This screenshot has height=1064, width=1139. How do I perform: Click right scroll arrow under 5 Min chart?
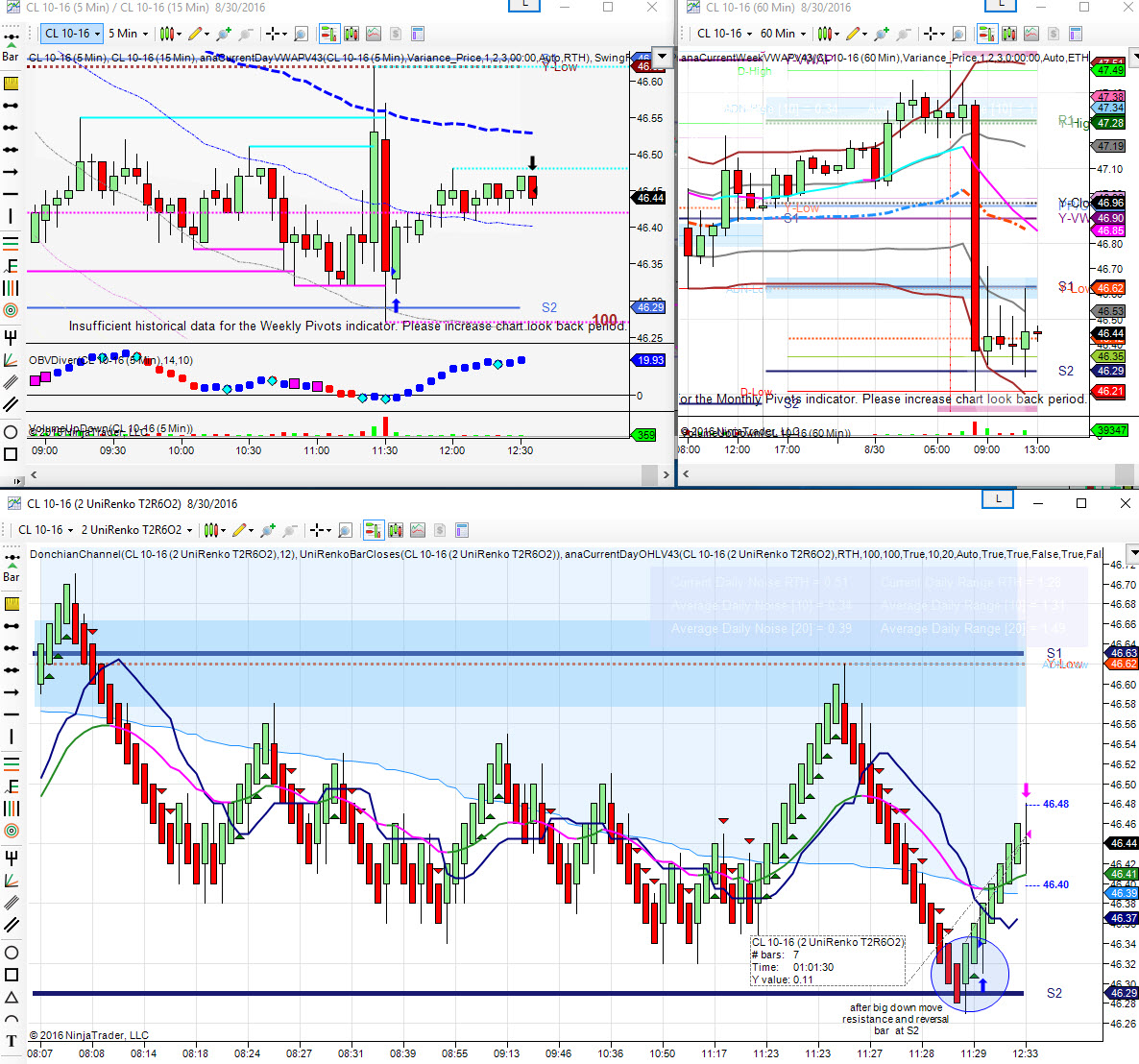(x=666, y=475)
